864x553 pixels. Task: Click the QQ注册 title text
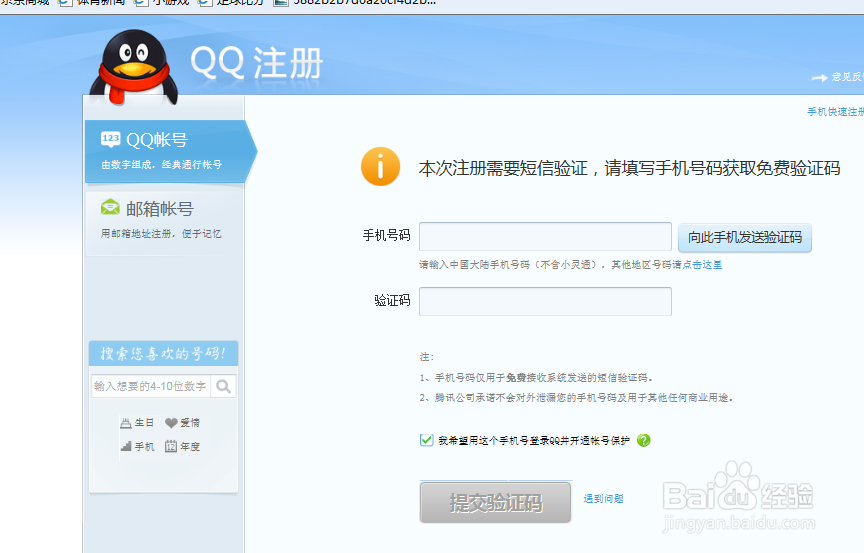click(x=257, y=63)
